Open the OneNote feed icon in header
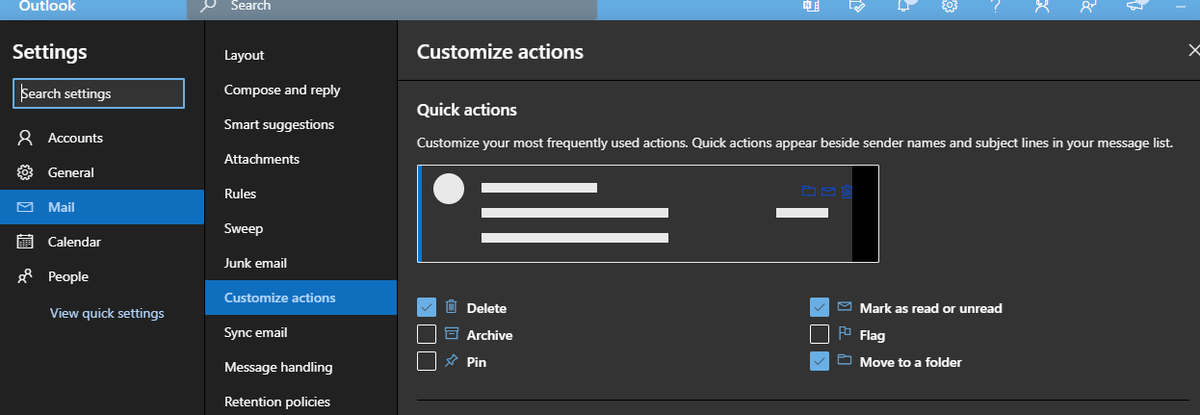Viewport: 1200px width, 415px height. tap(811, 6)
